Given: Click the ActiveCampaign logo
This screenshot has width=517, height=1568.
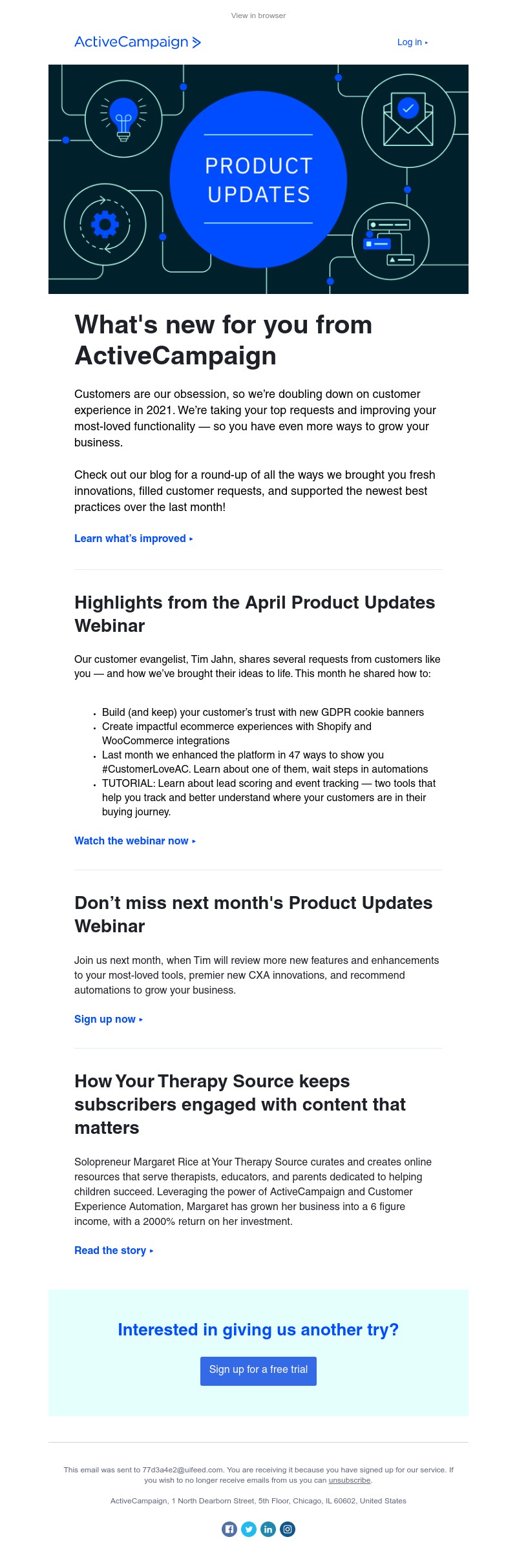Looking at the screenshot, I should point(138,42).
